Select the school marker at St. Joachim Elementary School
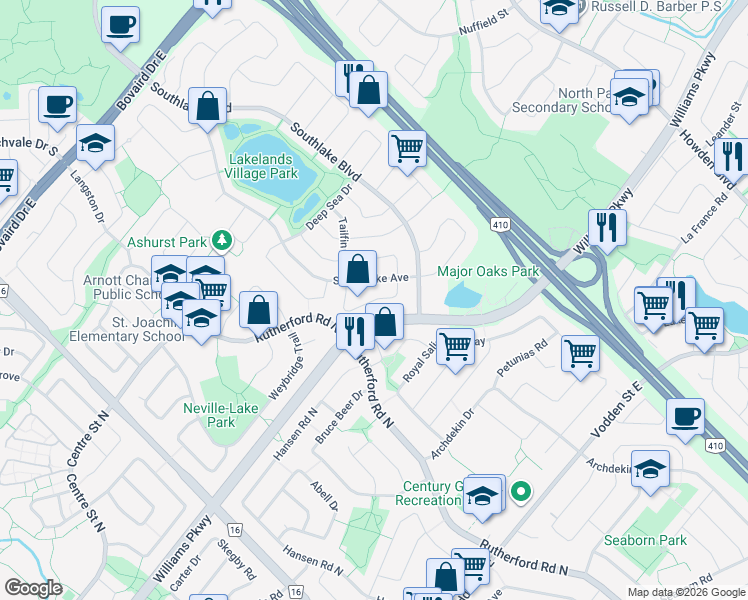 (x=201, y=319)
